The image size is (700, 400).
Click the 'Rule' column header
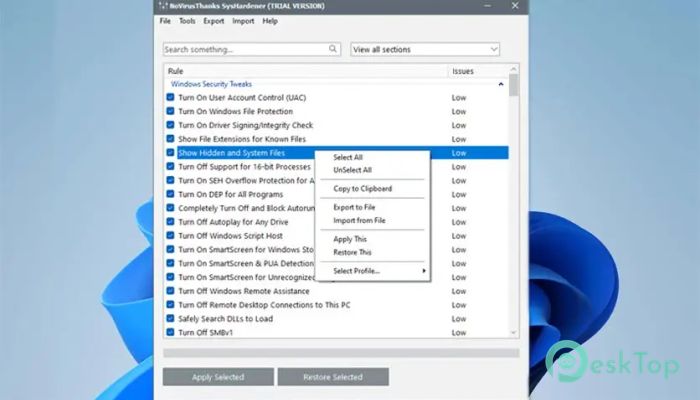pos(306,71)
